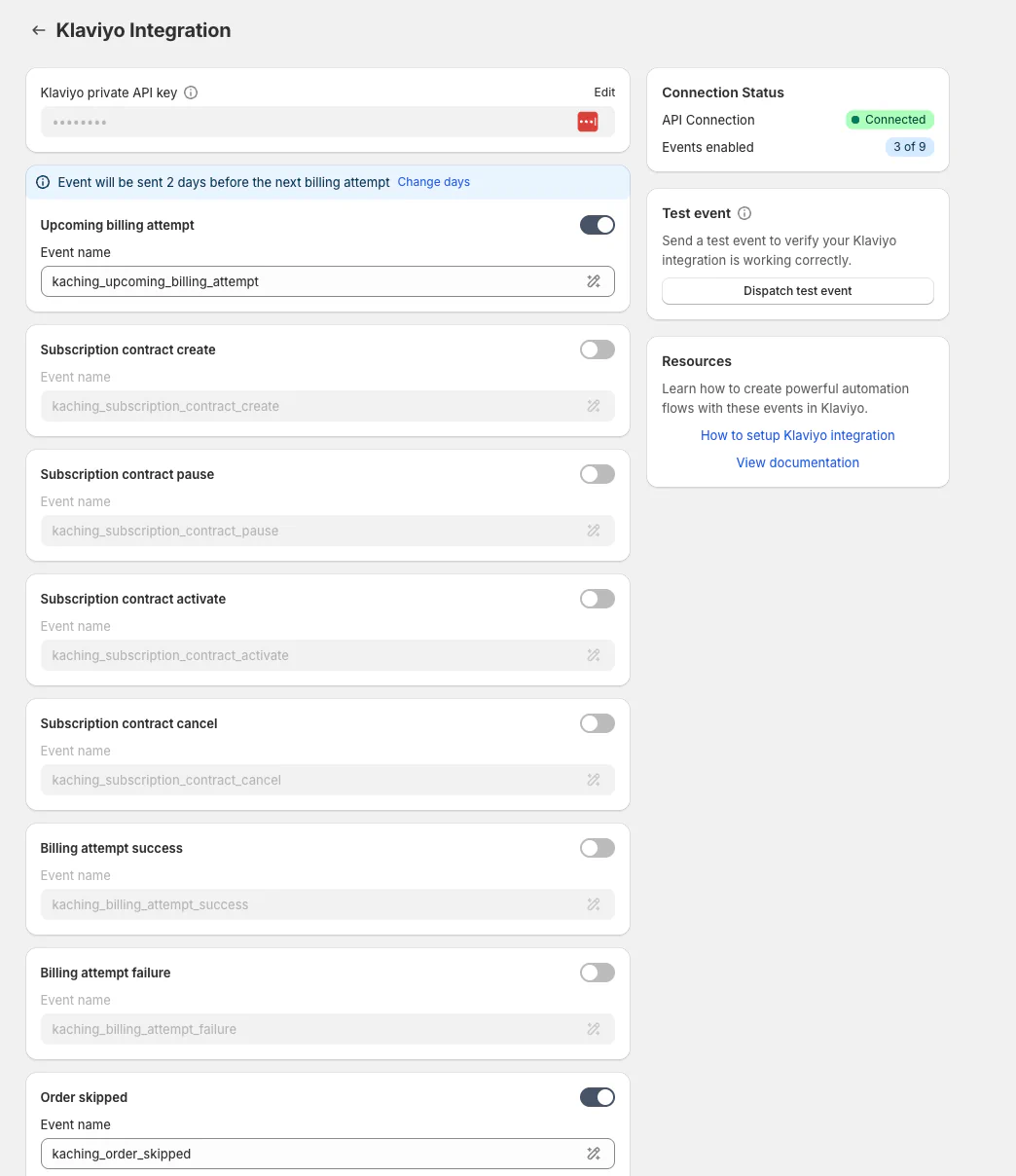Click Edit for the Klaviyo private API key
Image resolution: width=1016 pixels, height=1176 pixels.
(x=604, y=92)
